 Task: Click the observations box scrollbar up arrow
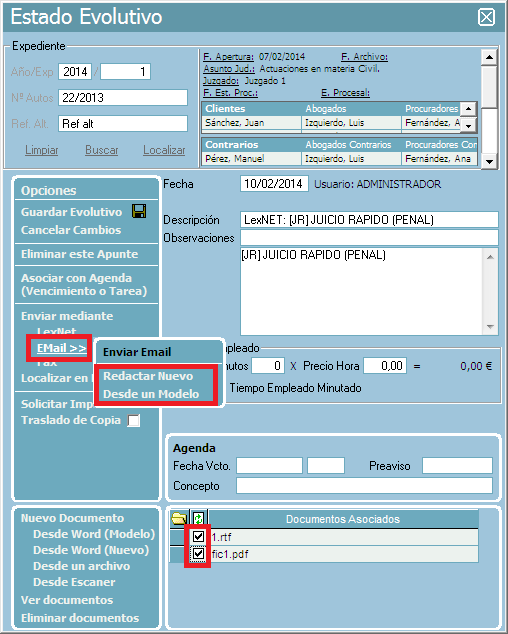[x=490, y=257]
